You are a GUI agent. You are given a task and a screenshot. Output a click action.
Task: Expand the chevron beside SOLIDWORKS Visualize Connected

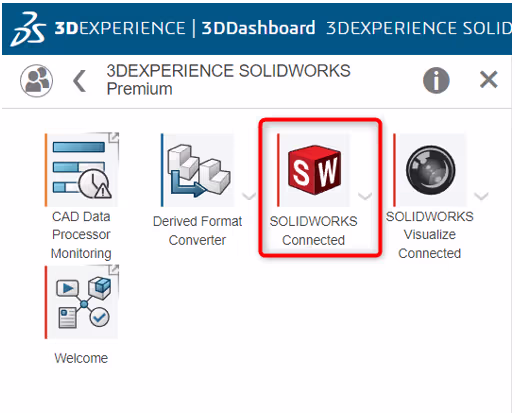pos(481,196)
